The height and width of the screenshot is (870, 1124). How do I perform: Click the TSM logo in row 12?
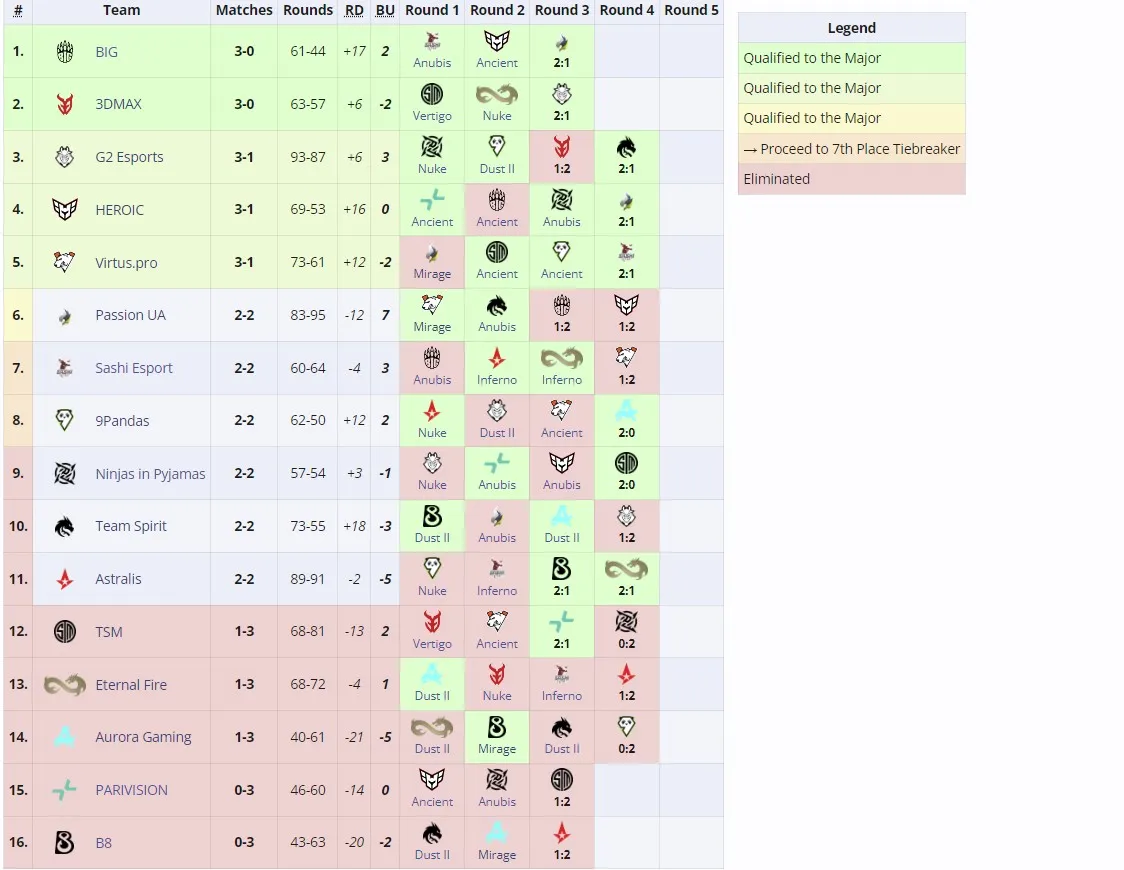(x=65, y=631)
